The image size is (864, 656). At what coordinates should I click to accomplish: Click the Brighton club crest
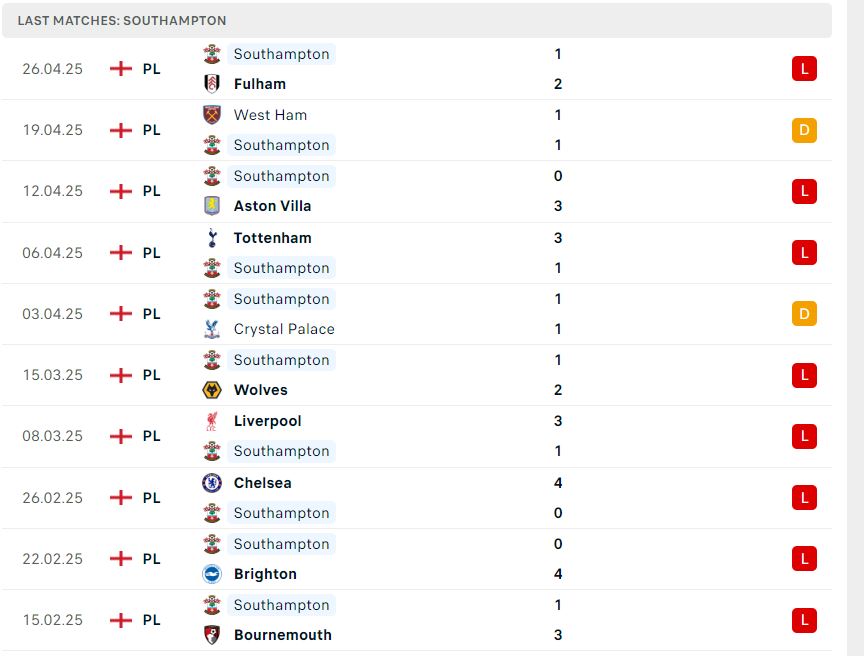pos(212,574)
